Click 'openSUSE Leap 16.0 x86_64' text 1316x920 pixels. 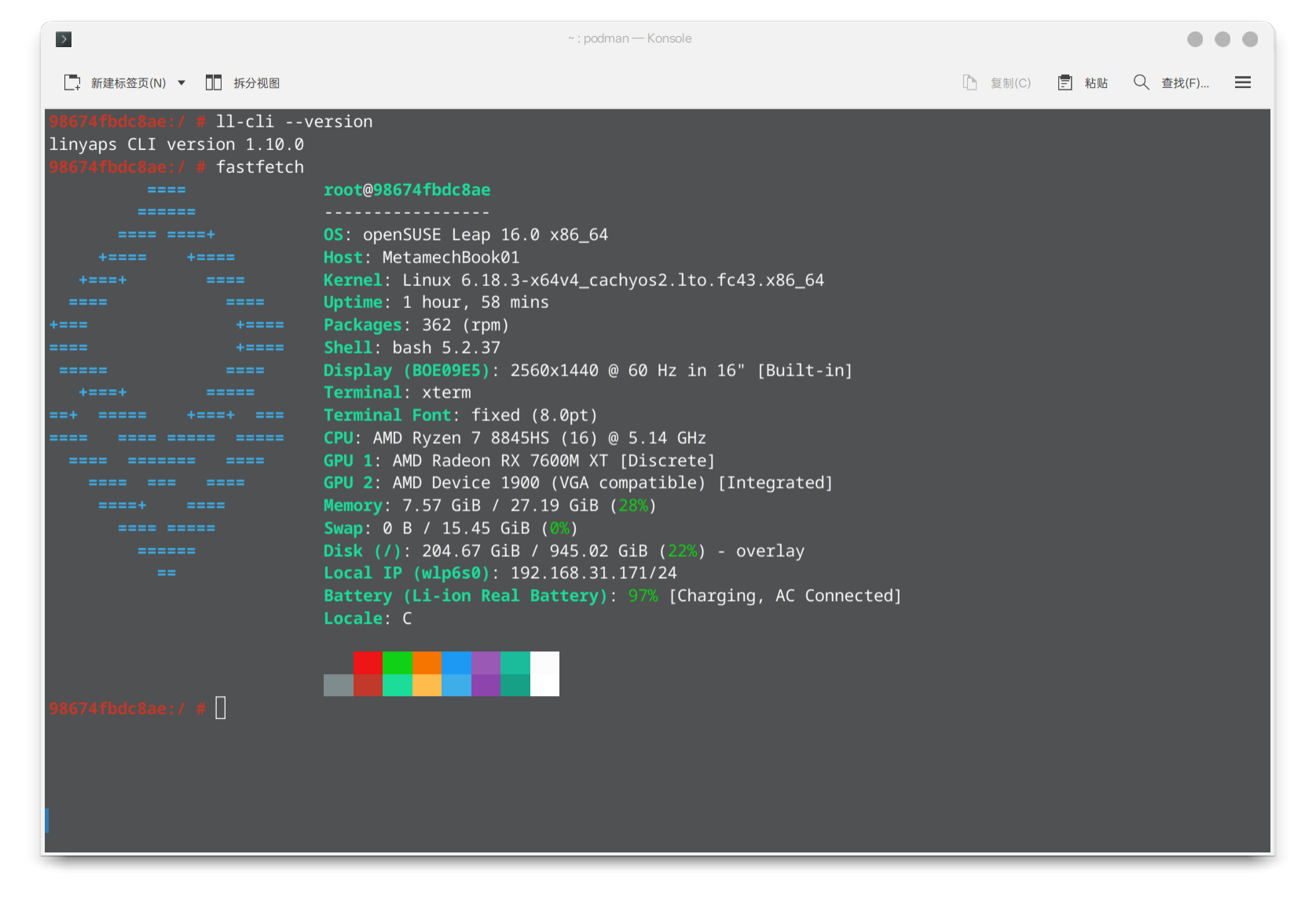[486, 235]
